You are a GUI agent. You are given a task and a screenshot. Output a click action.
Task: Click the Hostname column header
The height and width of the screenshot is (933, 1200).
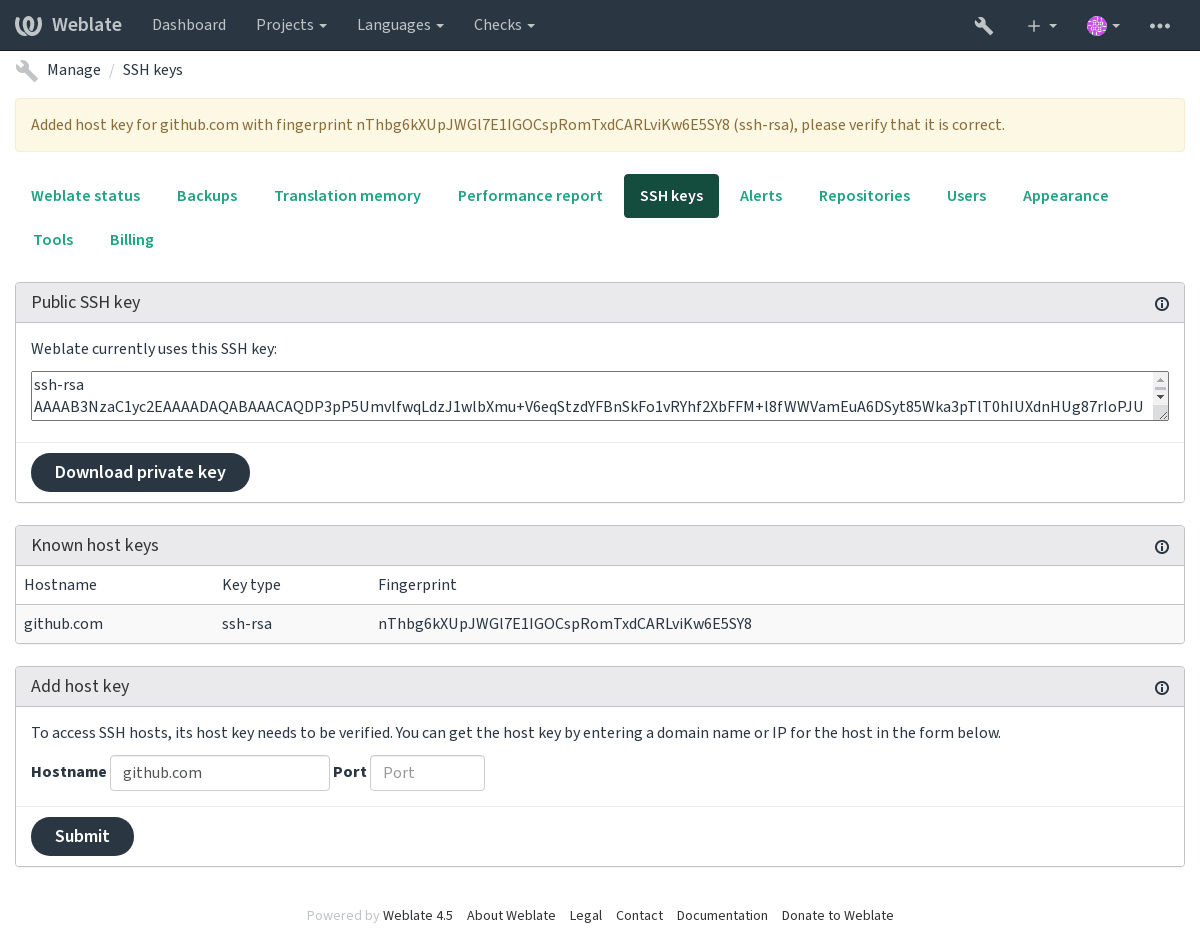tap(60, 585)
